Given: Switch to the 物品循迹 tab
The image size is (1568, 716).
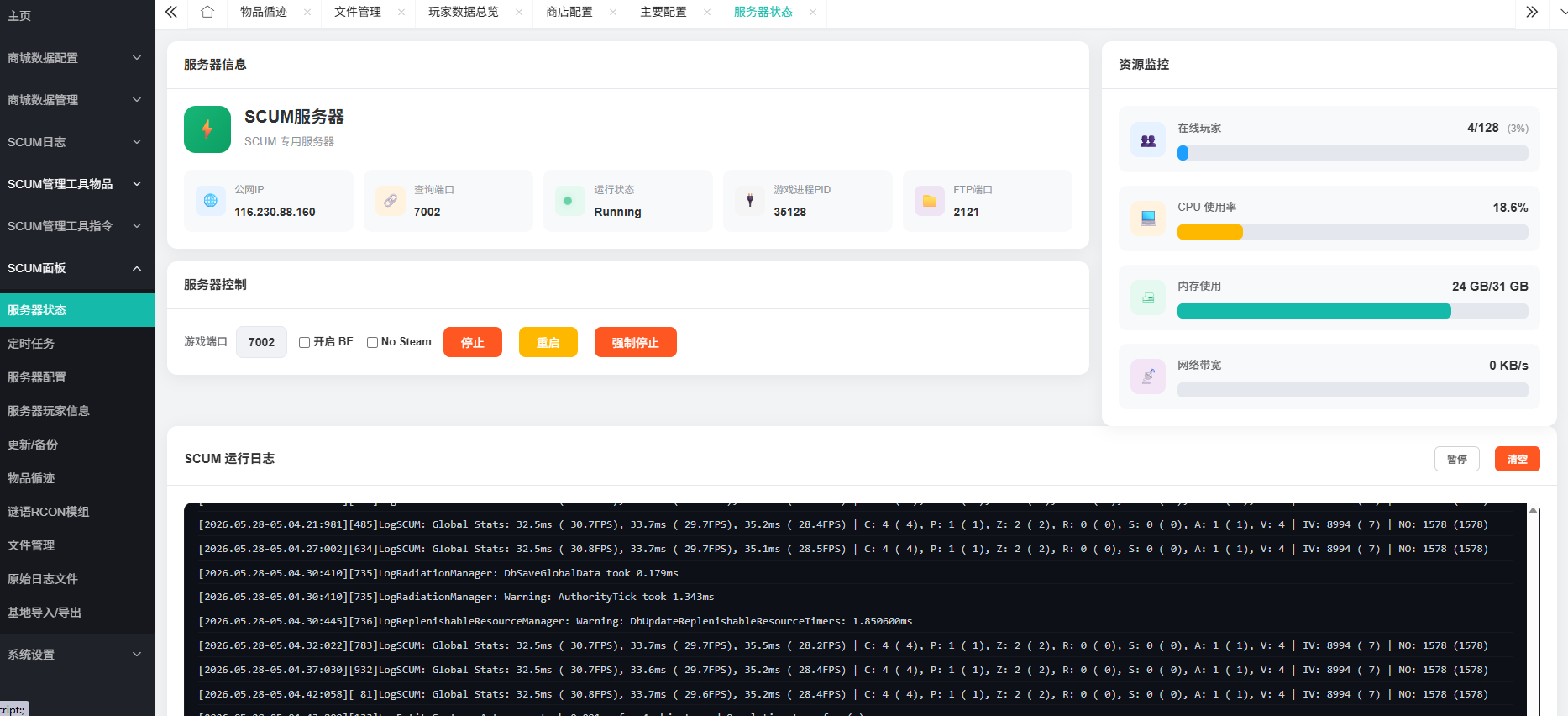Looking at the screenshot, I should point(264,12).
